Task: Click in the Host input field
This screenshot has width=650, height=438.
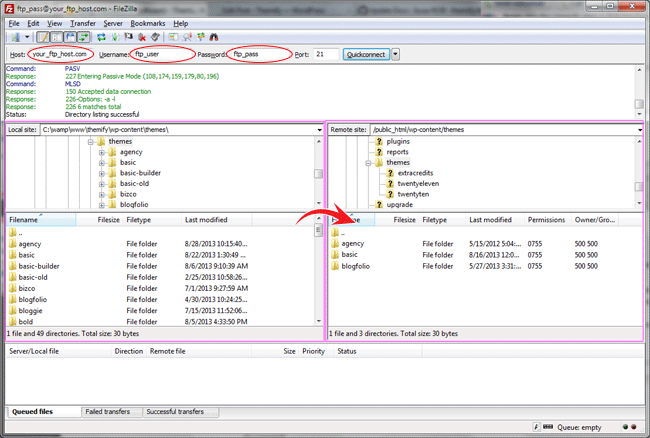Action: [x=60, y=54]
